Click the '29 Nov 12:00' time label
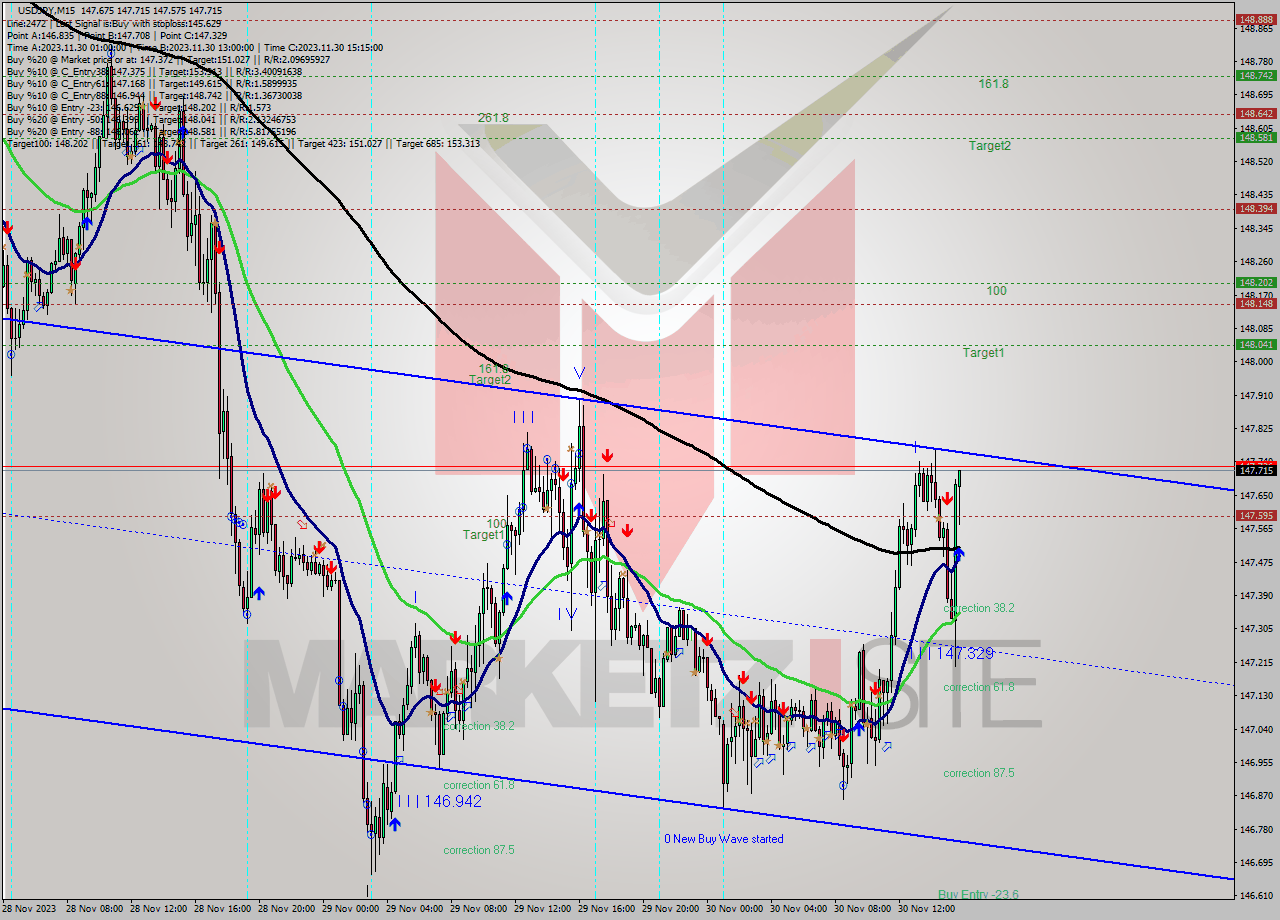 [543, 910]
